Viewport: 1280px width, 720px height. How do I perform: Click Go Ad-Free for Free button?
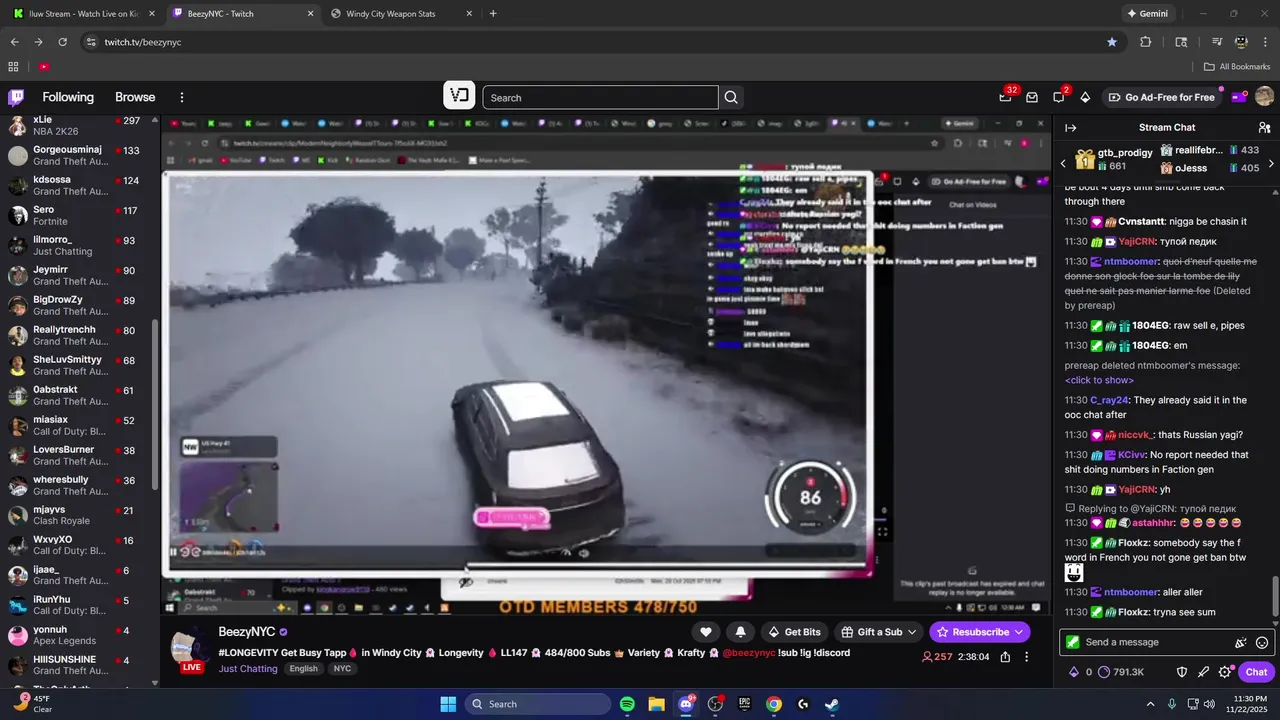(x=1160, y=97)
